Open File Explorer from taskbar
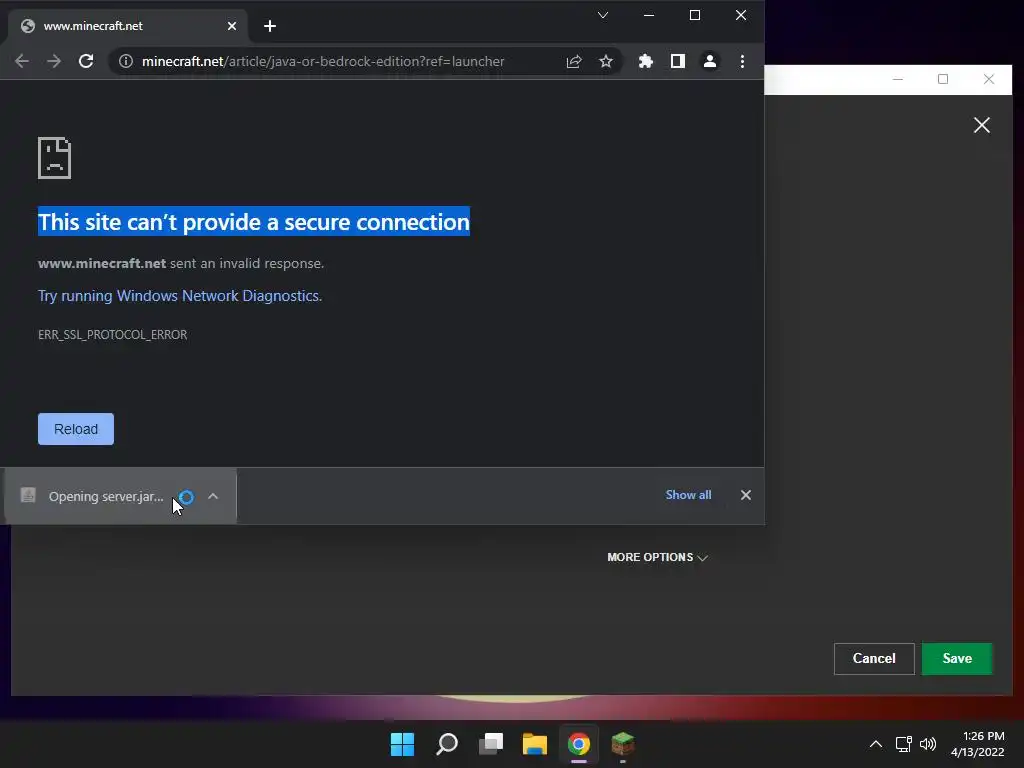Viewport: 1024px width, 768px height. [535, 744]
